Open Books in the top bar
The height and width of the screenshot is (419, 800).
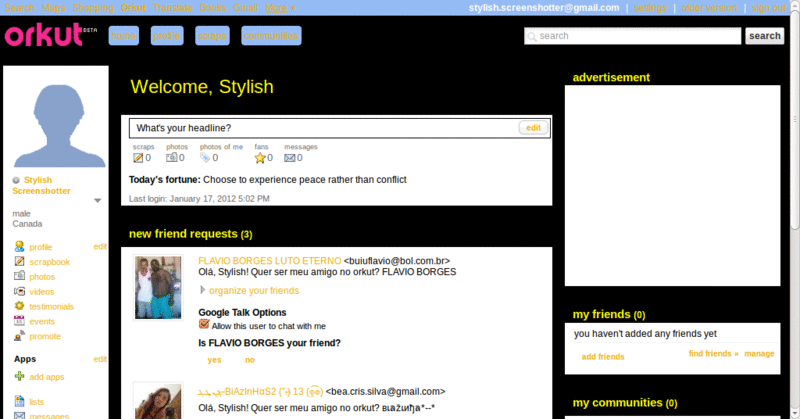click(x=213, y=8)
